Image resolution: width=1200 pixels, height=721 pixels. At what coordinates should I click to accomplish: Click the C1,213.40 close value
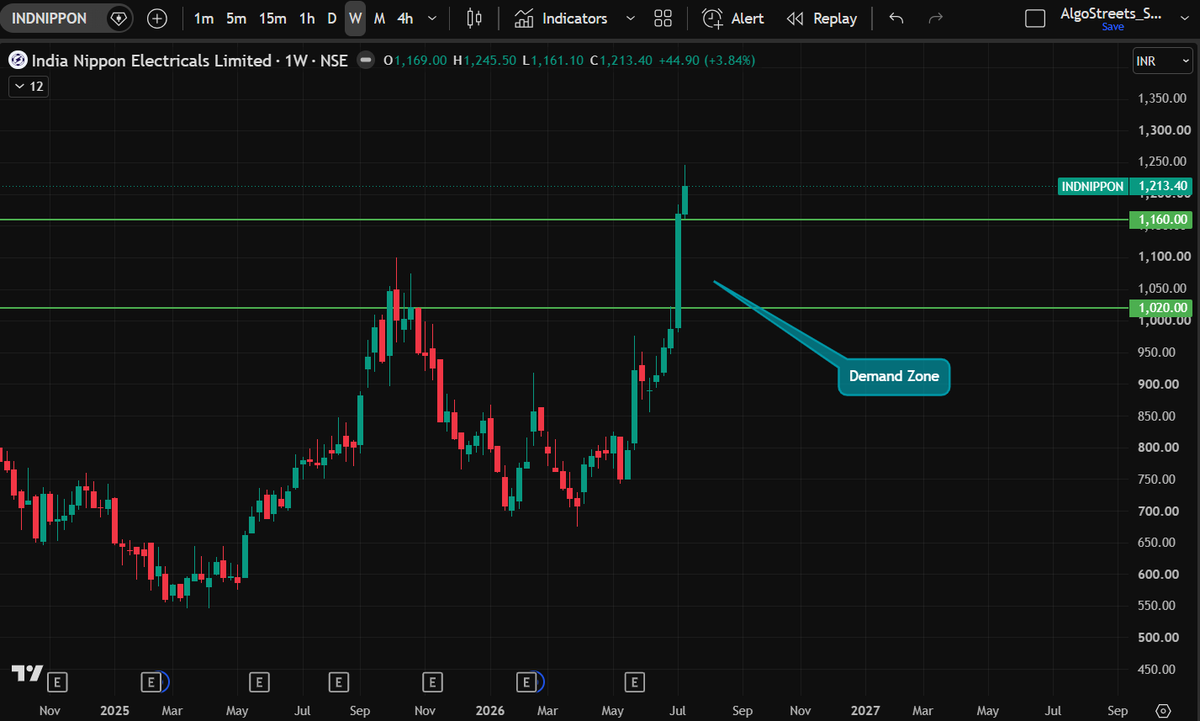(x=623, y=60)
